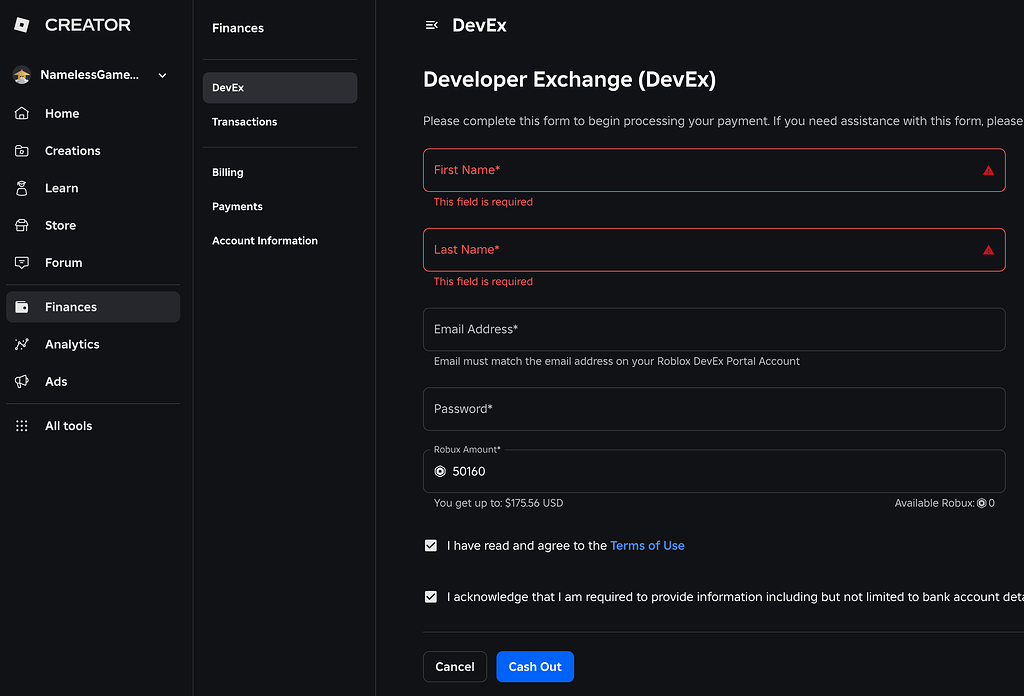Select the Creations icon in sidebar
The width and height of the screenshot is (1024, 696).
pyautogui.click(x=21, y=150)
